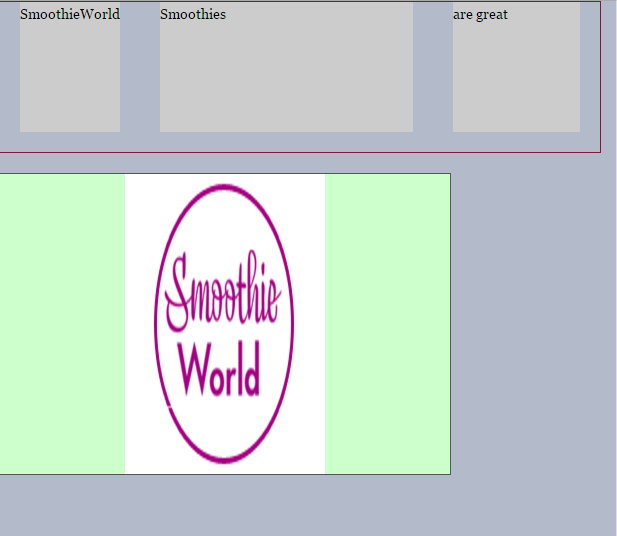Click the bold 'World' text in logo
617x536 pixels.
point(220,370)
